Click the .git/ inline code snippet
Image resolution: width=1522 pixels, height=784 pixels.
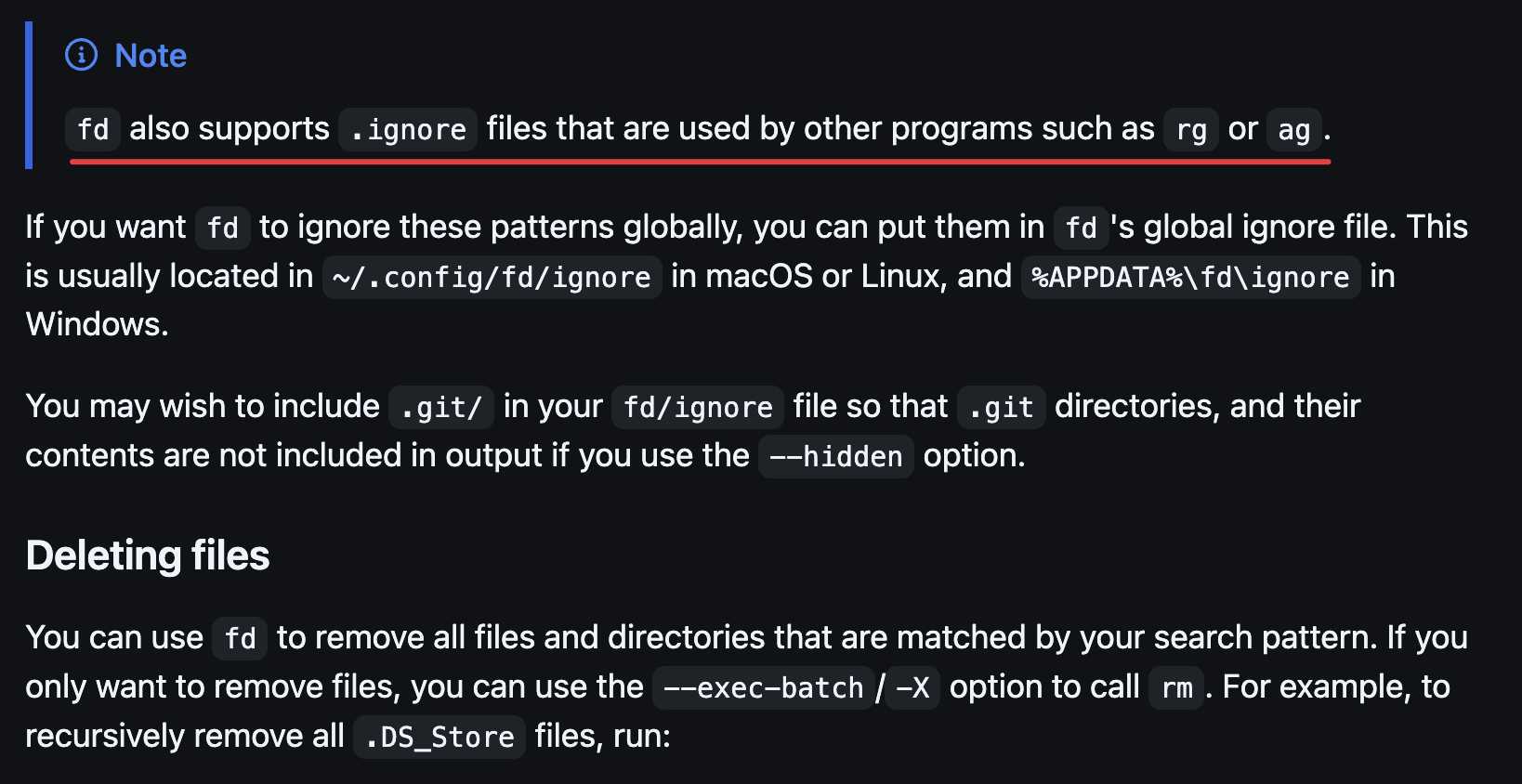(441, 407)
